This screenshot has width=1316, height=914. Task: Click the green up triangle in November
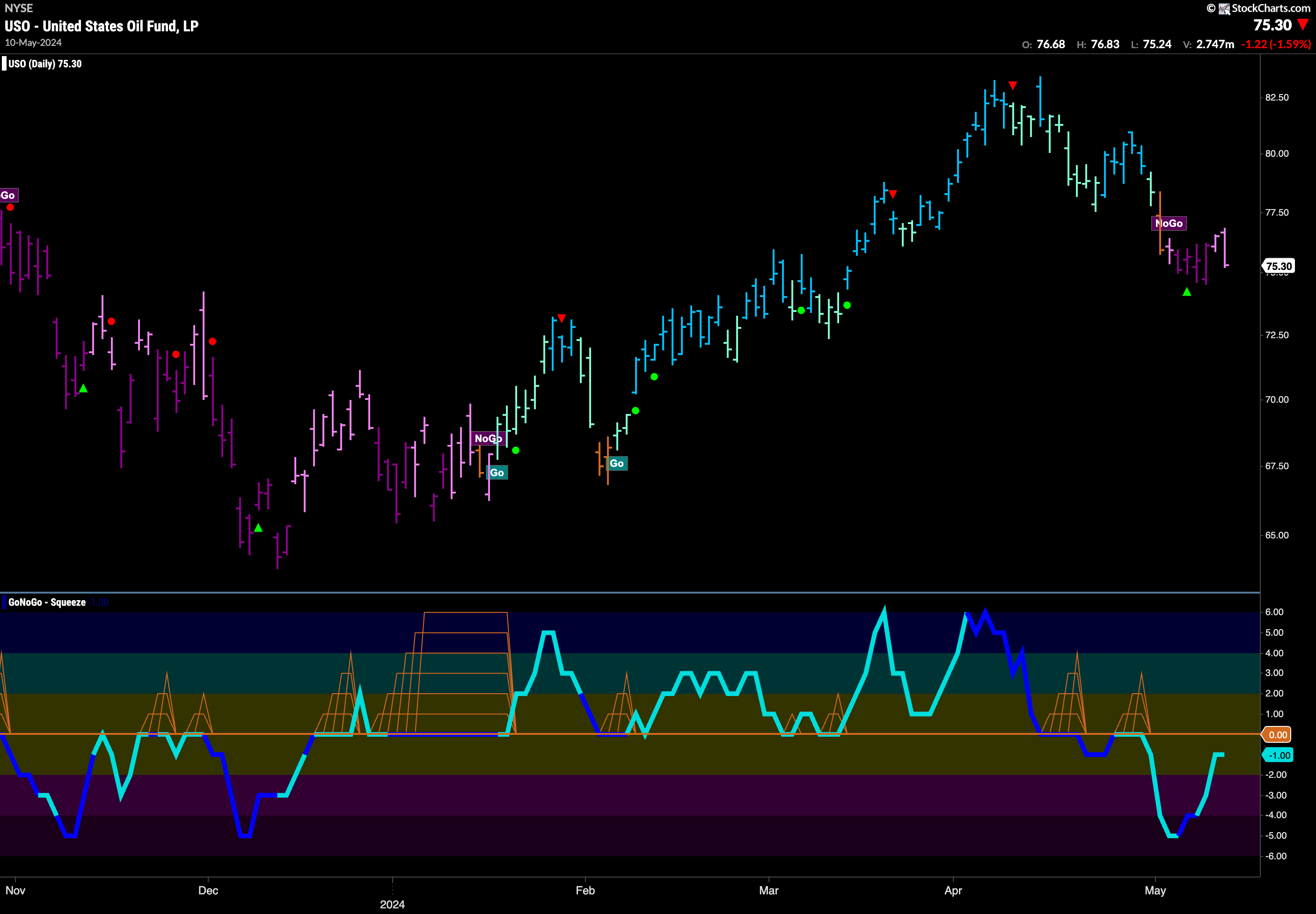(x=83, y=388)
